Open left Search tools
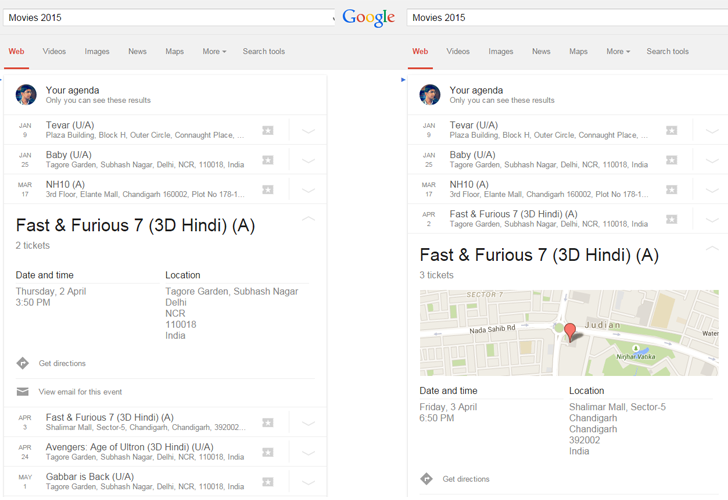The width and height of the screenshot is (728, 500). coord(264,52)
